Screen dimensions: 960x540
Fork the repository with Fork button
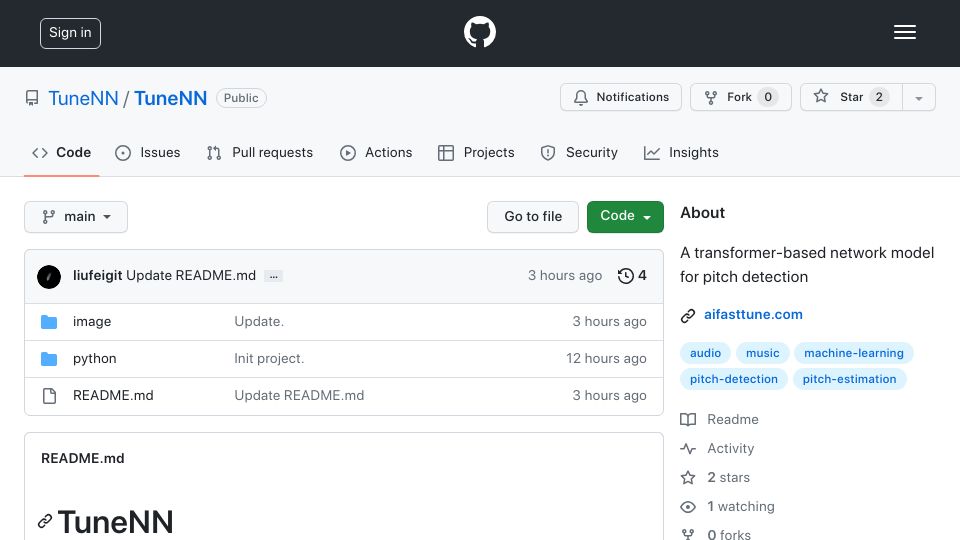[741, 97]
